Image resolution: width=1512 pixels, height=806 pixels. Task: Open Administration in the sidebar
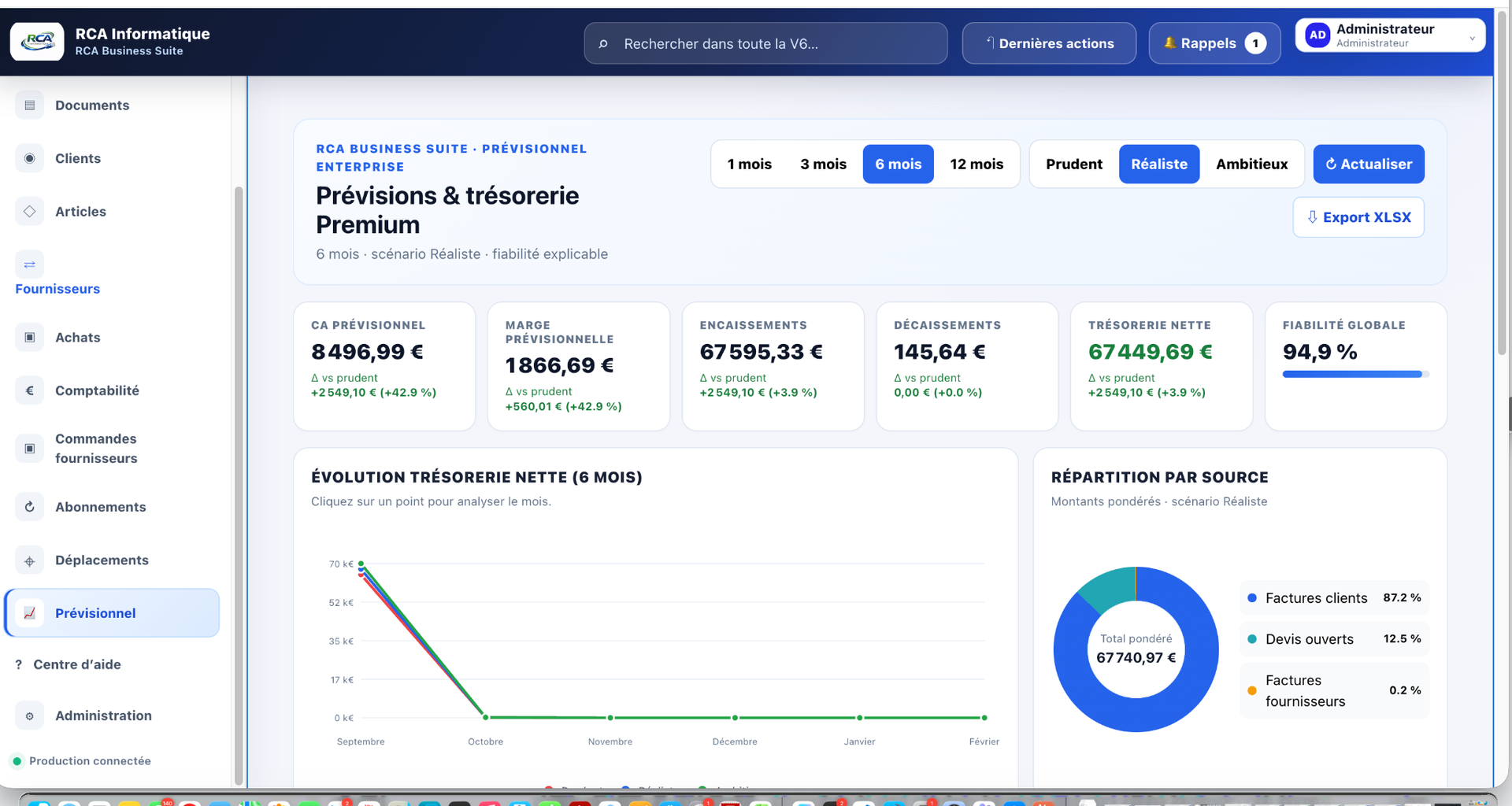pyautogui.click(x=111, y=715)
